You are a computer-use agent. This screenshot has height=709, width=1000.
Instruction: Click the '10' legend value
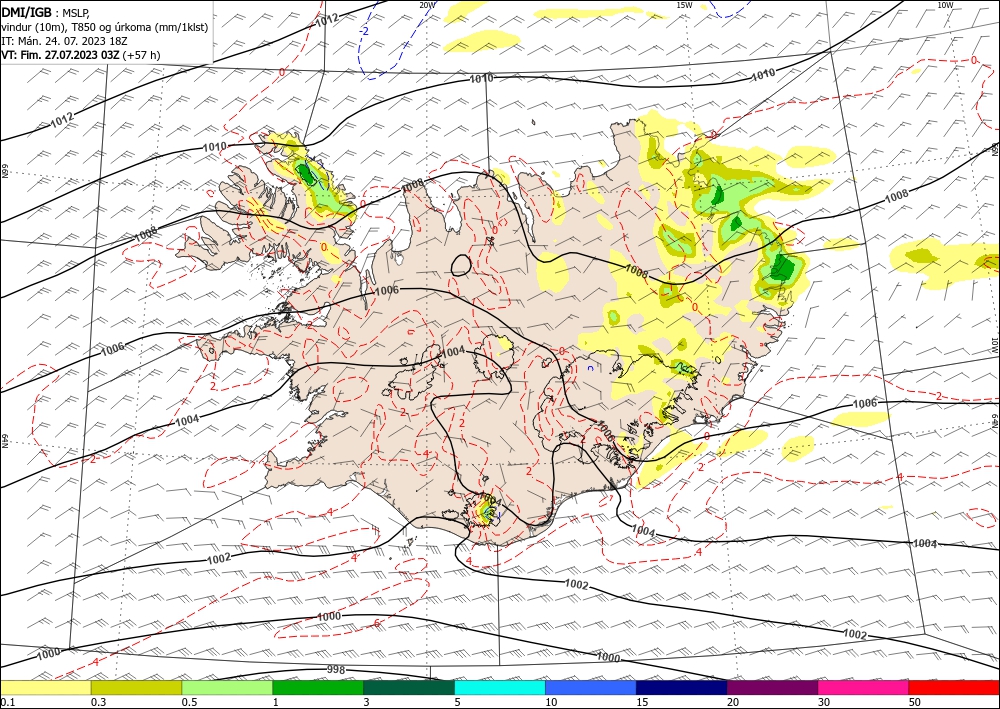pos(551,702)
